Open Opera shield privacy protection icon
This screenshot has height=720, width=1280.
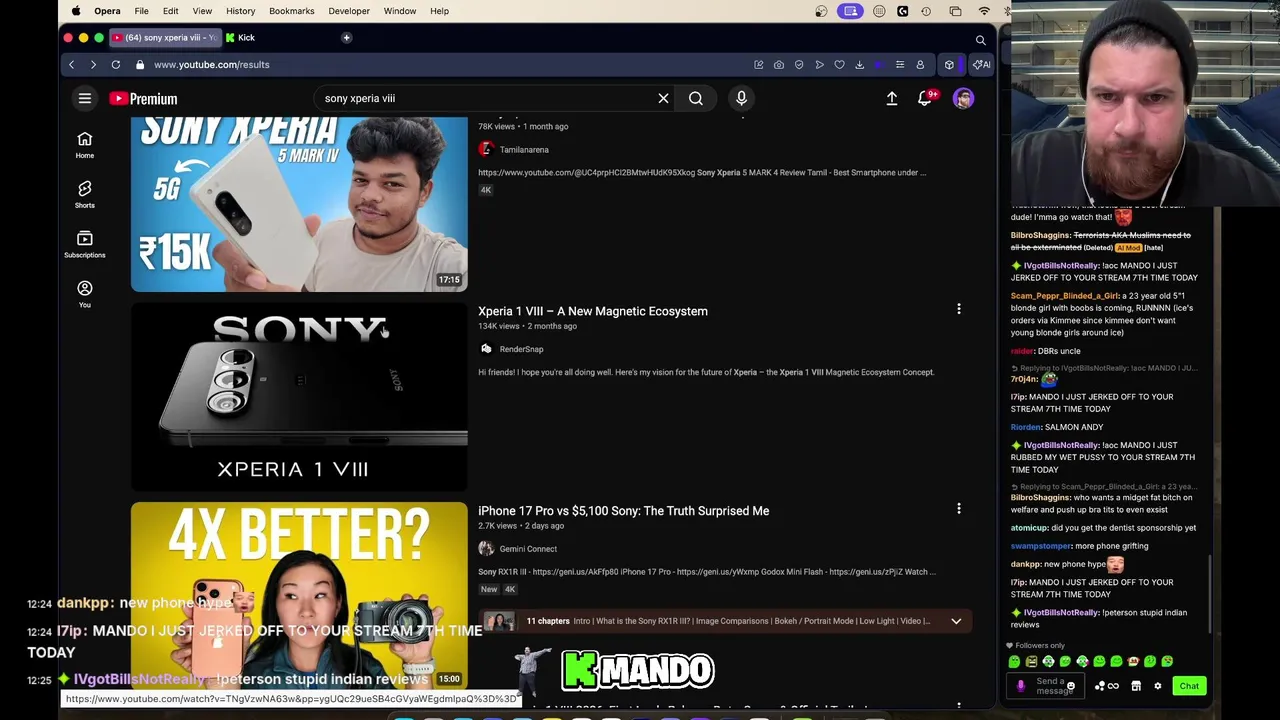(799, 65)
